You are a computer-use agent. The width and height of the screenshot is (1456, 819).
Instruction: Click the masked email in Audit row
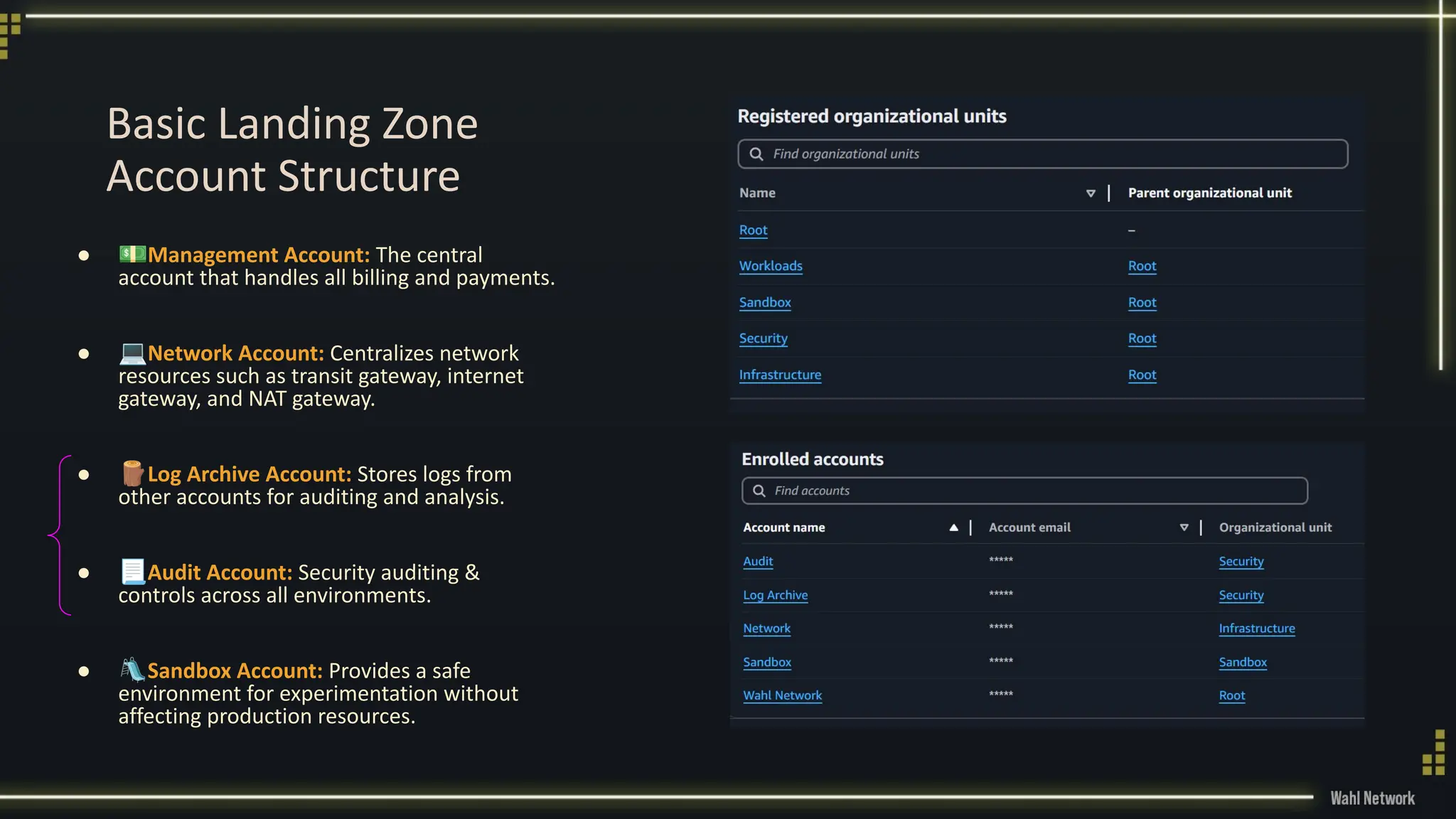tap(1001, 560)
